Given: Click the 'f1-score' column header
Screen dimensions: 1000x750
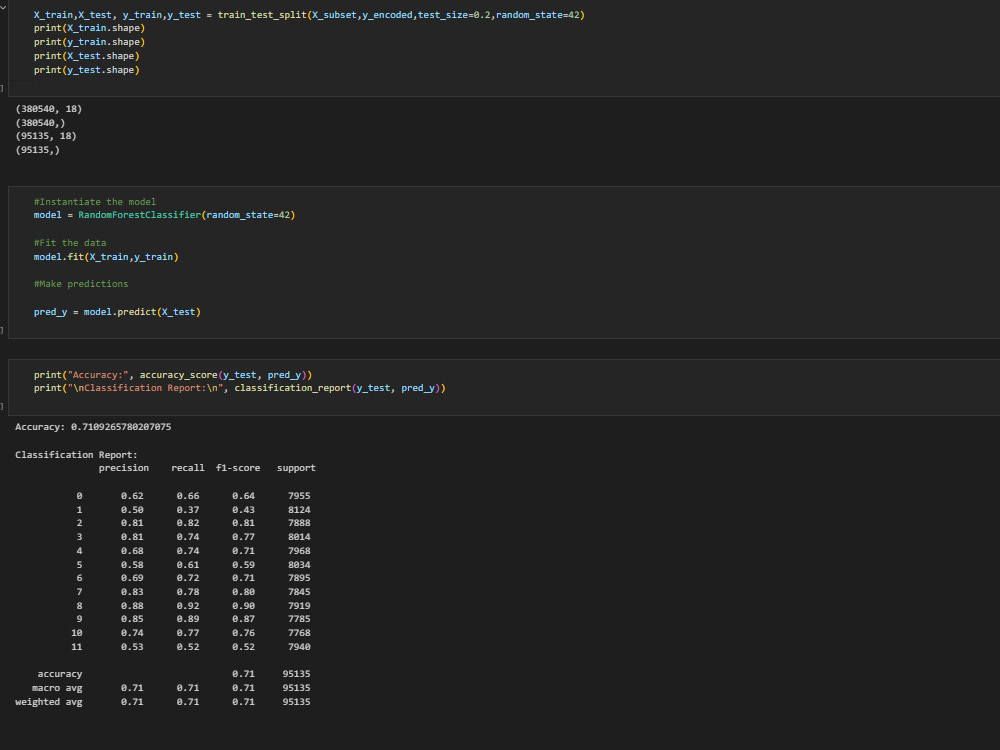Looking at the screenshot, I should click(x=238, y=468).
